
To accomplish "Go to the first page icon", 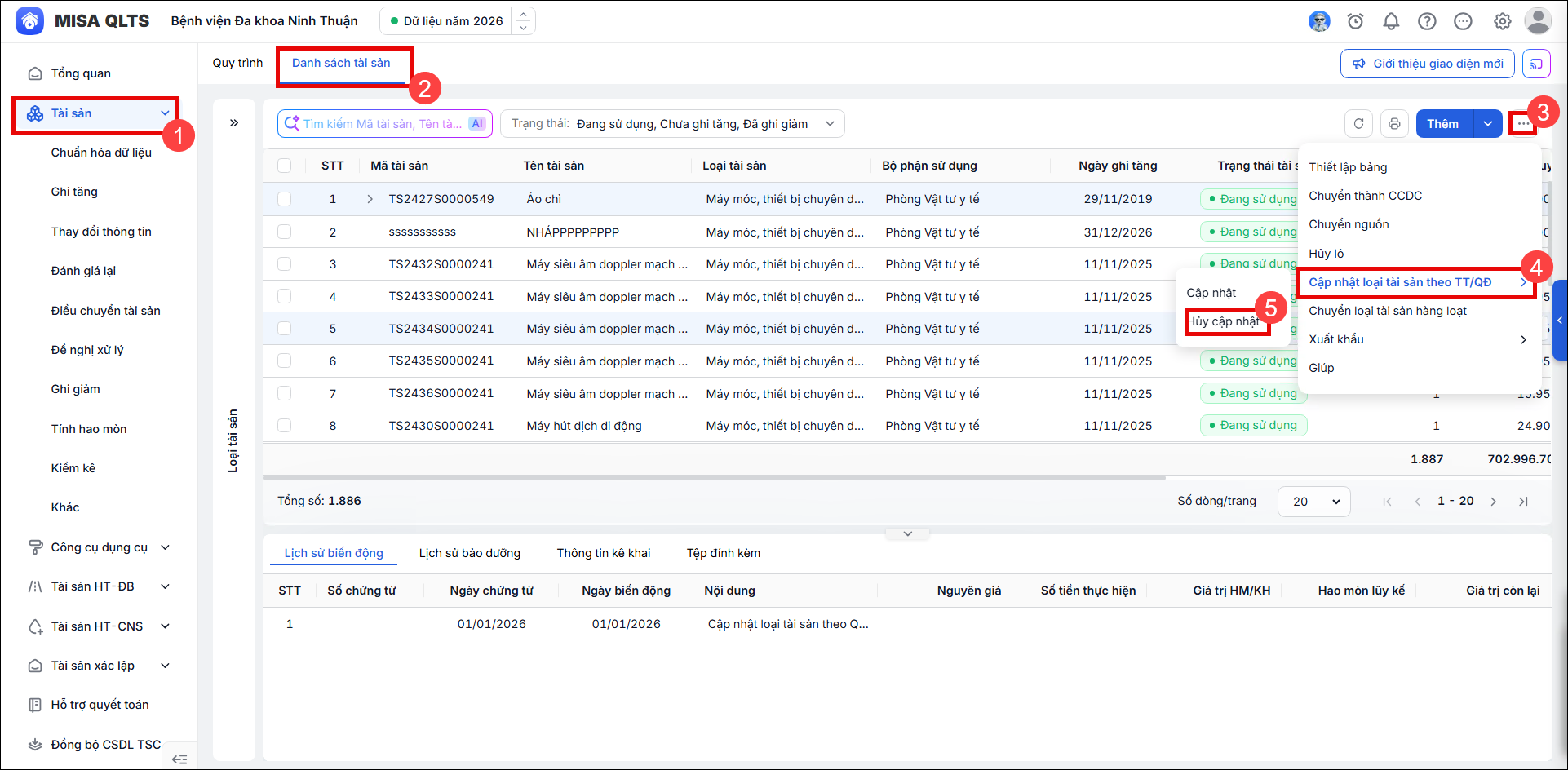I will pyautogui.click(x=1387, y=502).
